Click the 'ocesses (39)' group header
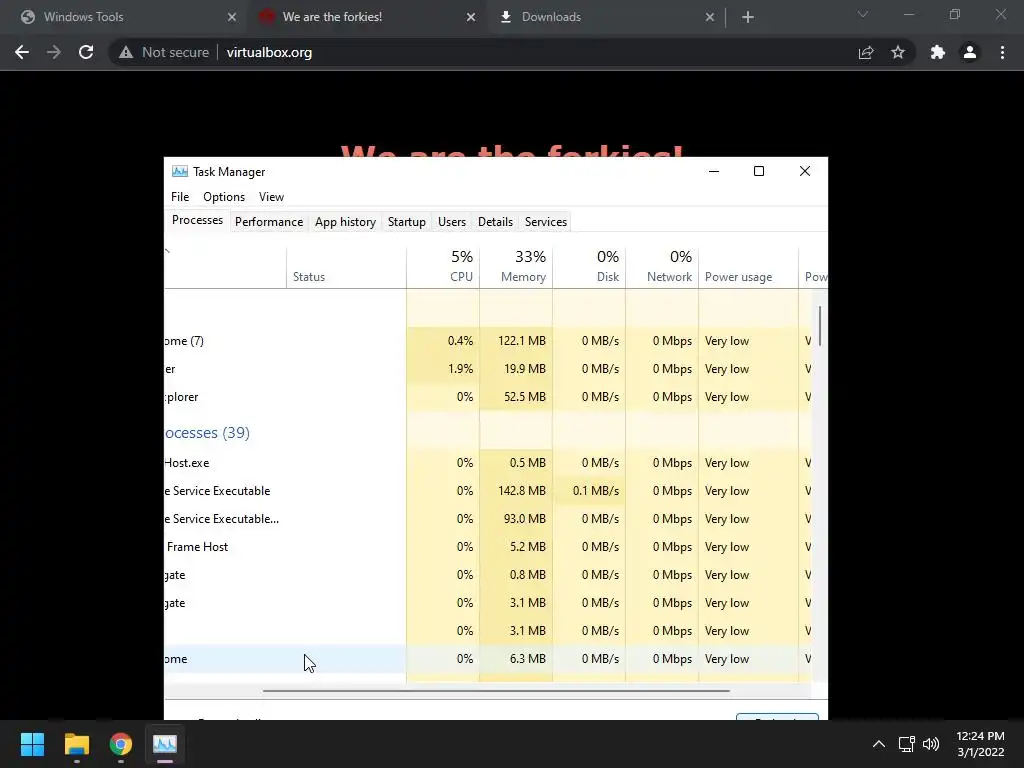The image size is (1024, 768). [x=207, y=433]
